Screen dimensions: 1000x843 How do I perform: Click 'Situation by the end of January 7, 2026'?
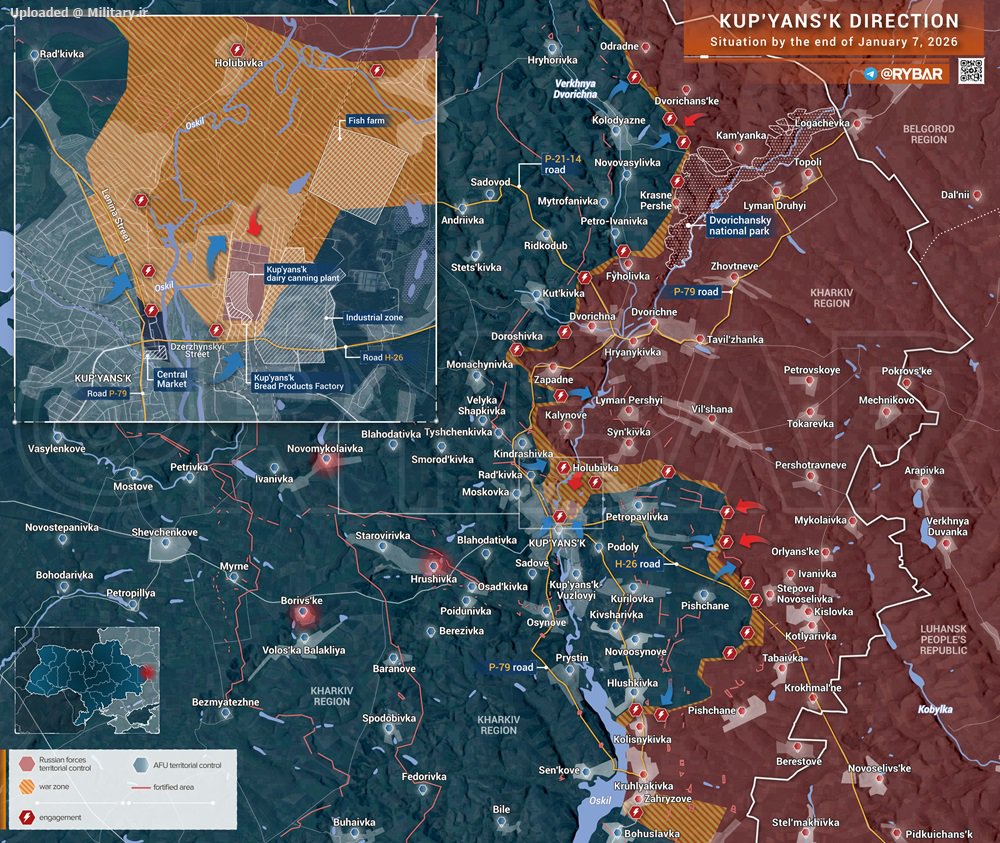(x=834, y=42)
